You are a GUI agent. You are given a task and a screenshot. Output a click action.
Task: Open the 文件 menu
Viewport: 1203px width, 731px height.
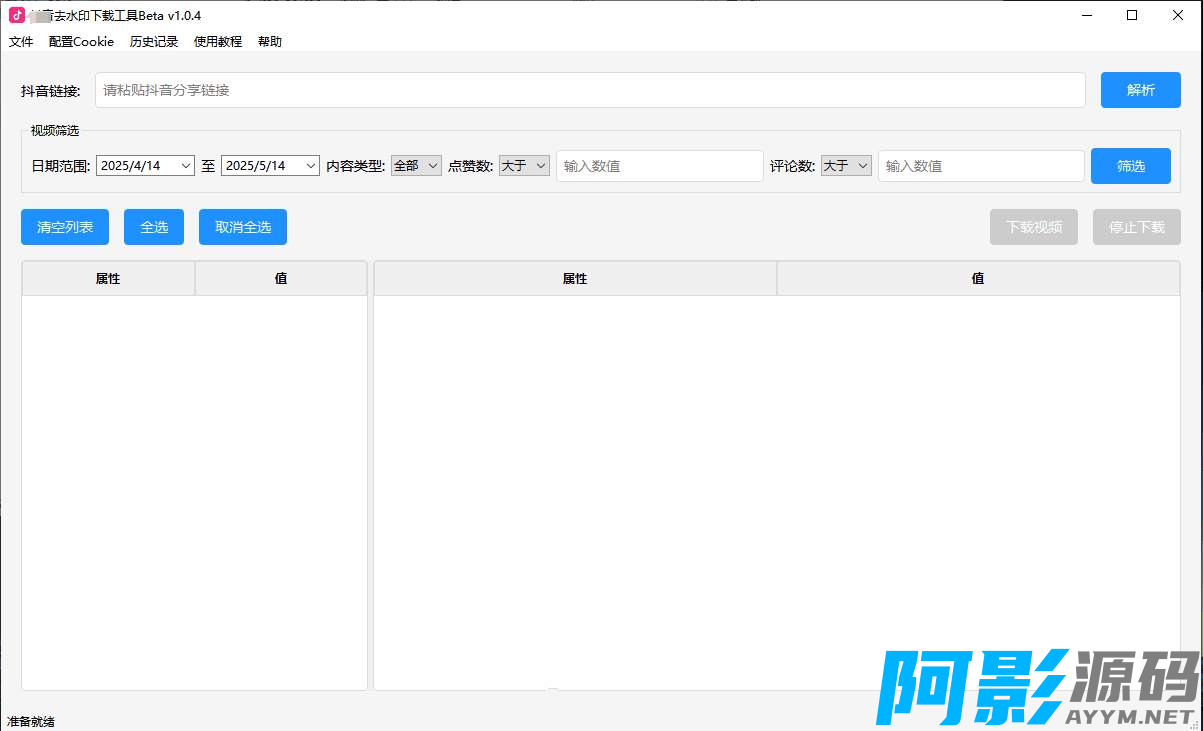[x=21, y=42]
